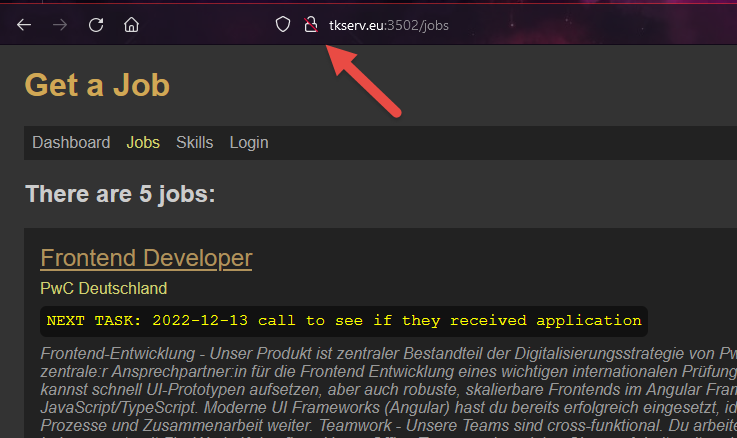737x438 pixels.
Task: Open the Dashboard menu item
Action: tap(71, 143)
